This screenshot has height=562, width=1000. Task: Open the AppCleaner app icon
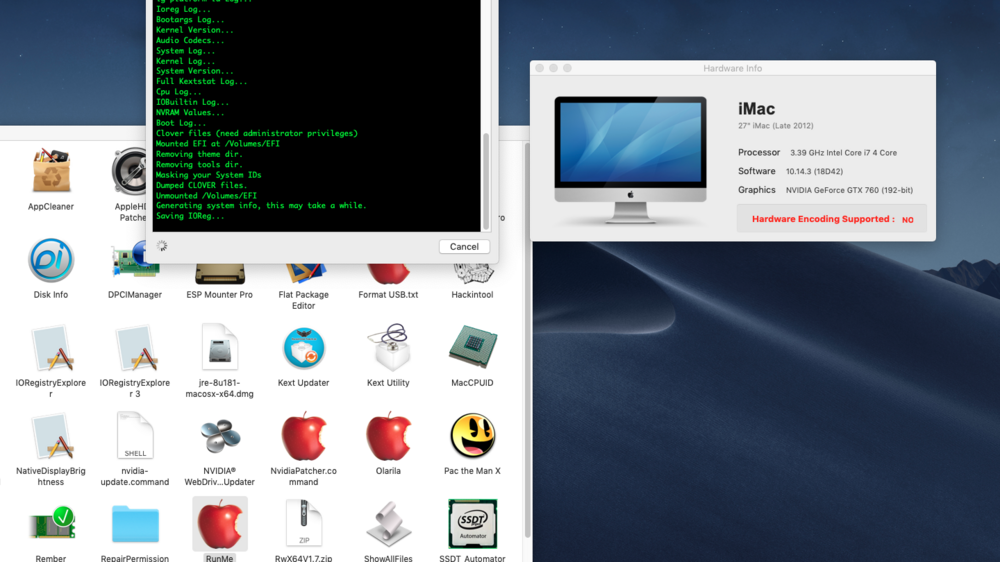click(51, 171)
